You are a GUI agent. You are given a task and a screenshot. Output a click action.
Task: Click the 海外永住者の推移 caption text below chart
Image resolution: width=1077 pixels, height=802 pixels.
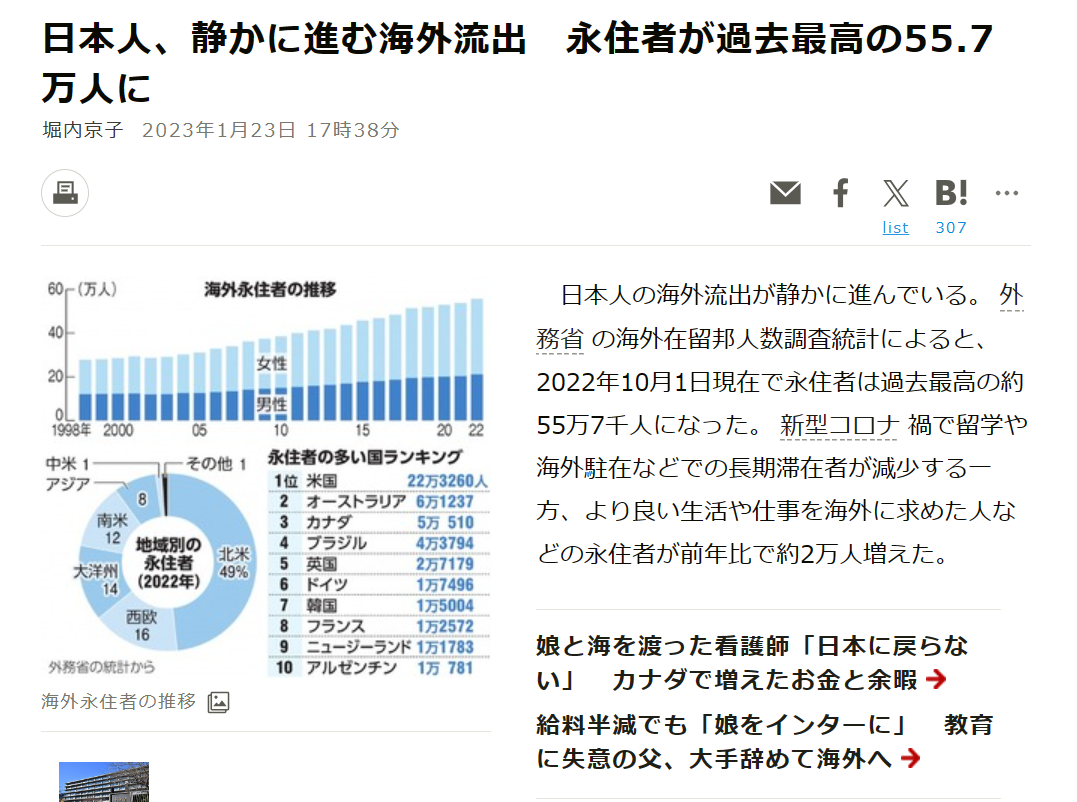[118, 702]
